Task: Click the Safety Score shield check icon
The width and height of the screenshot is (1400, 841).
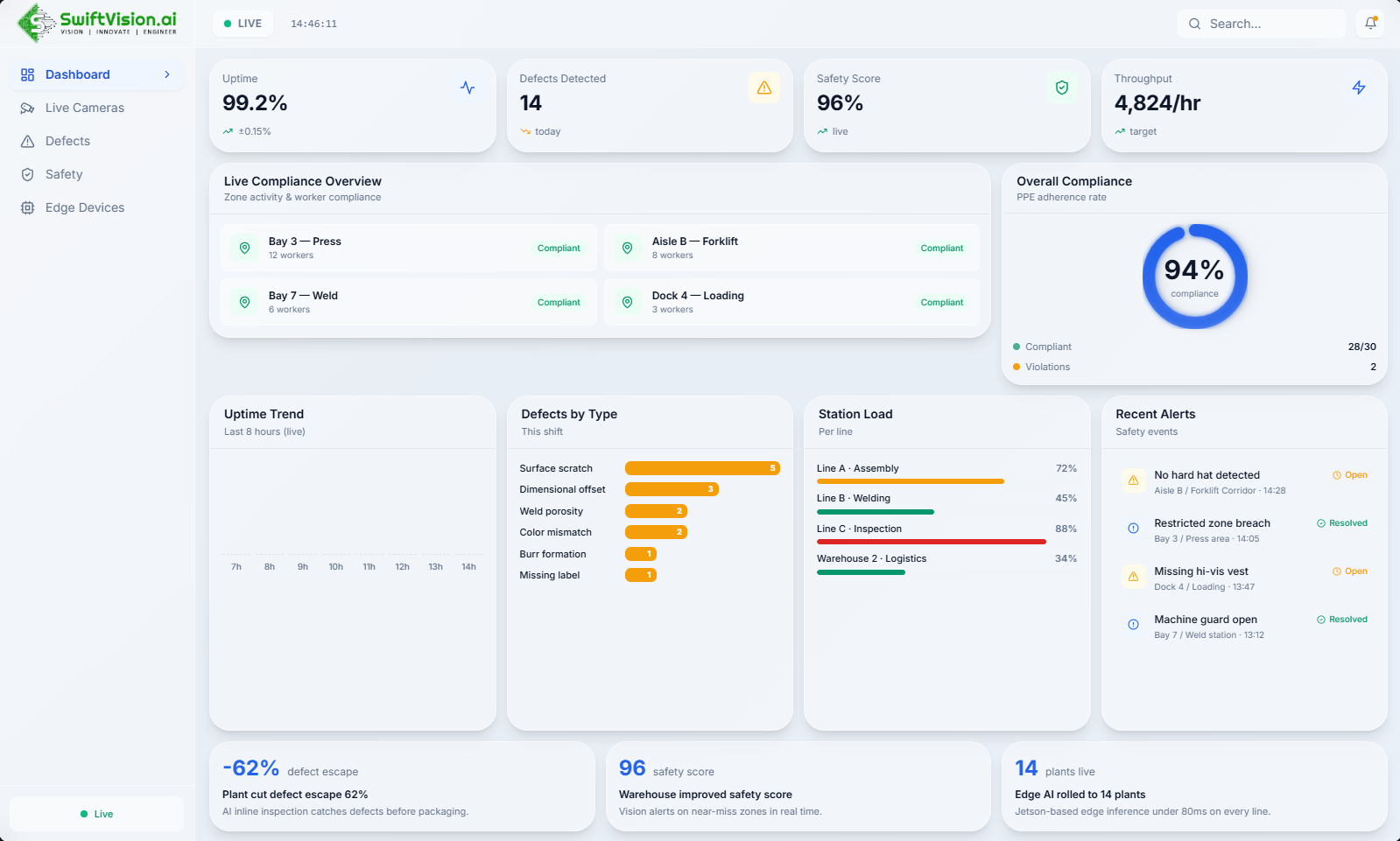Action: click(x=1061, y=88)
